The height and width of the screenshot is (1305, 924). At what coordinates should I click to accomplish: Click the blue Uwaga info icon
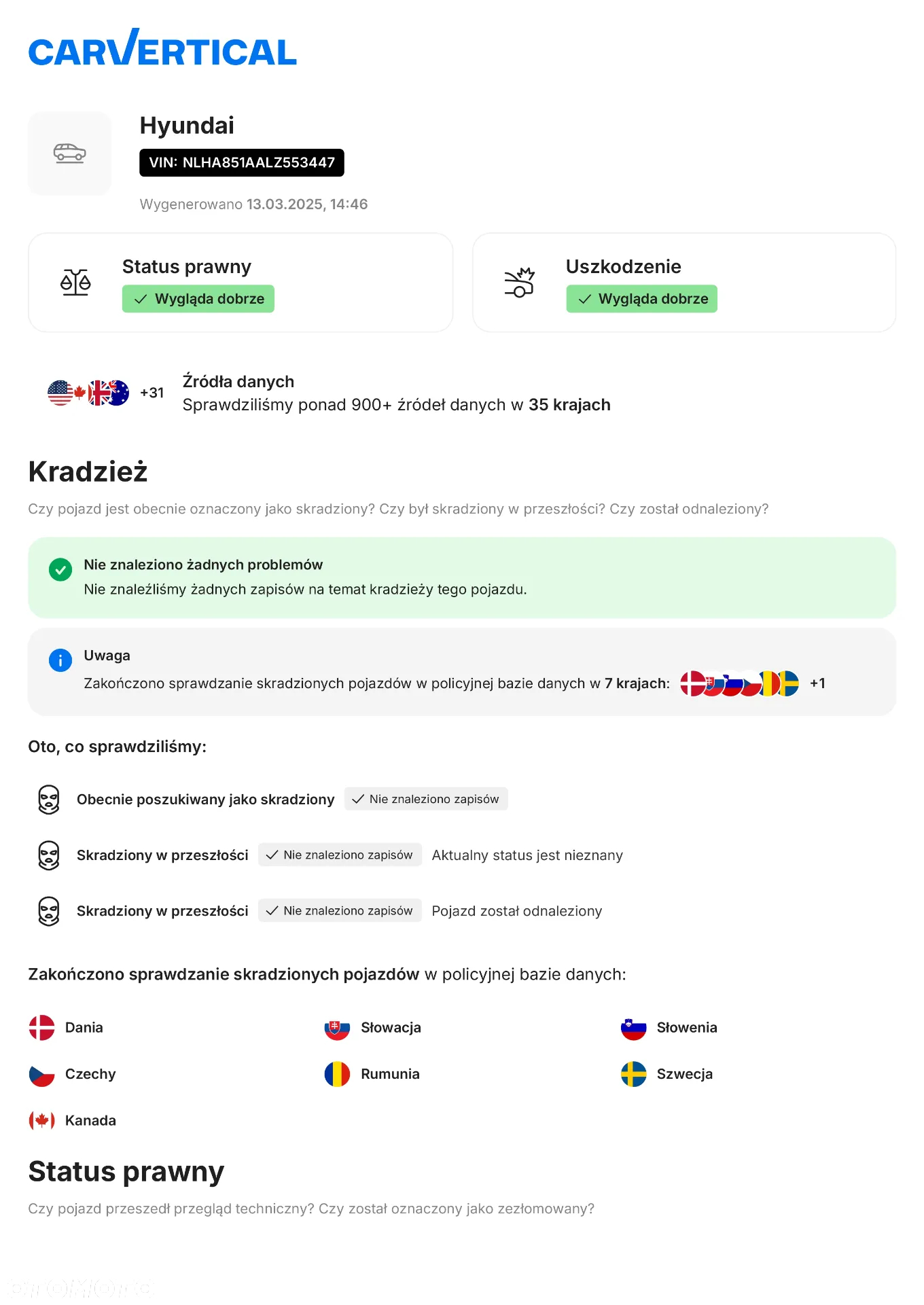[x=60, y=660]
